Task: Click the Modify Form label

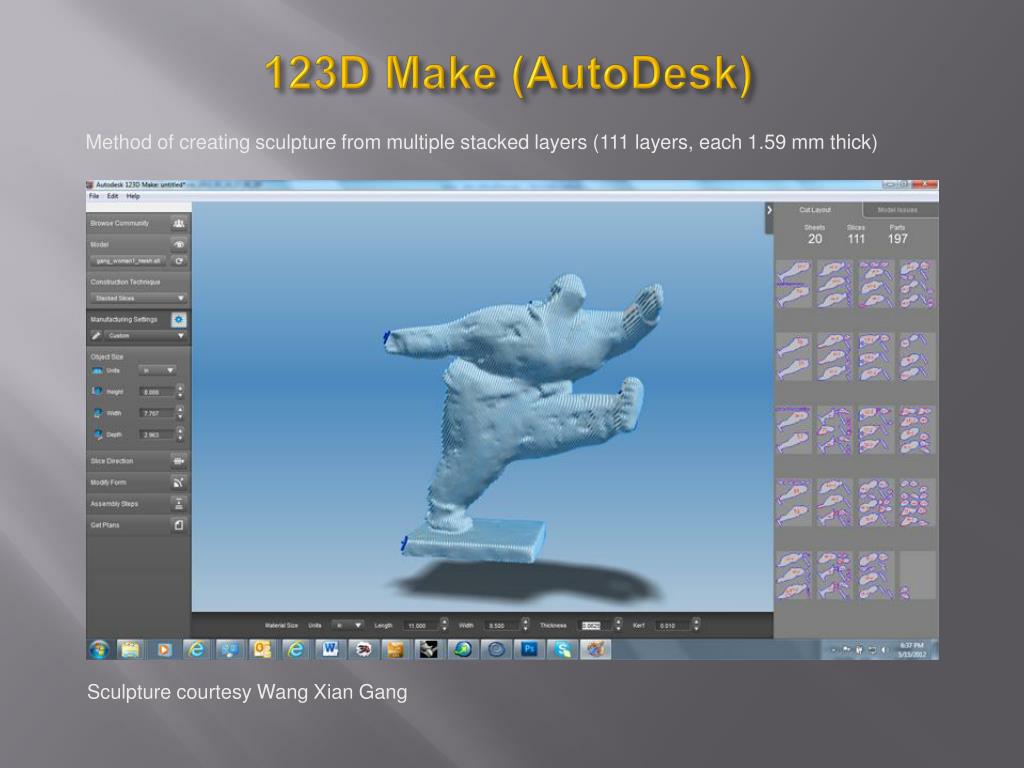Action: coord(108,483)
